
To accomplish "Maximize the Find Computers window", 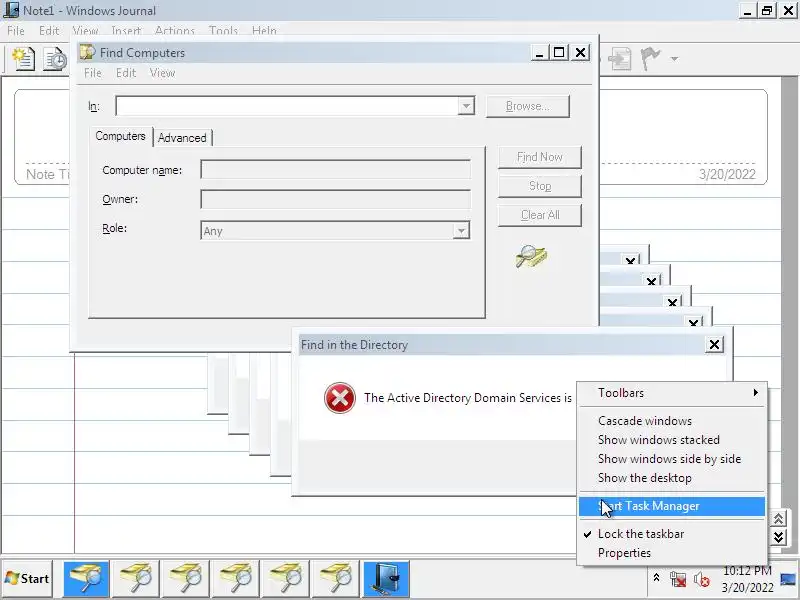I will coord(559,52).
